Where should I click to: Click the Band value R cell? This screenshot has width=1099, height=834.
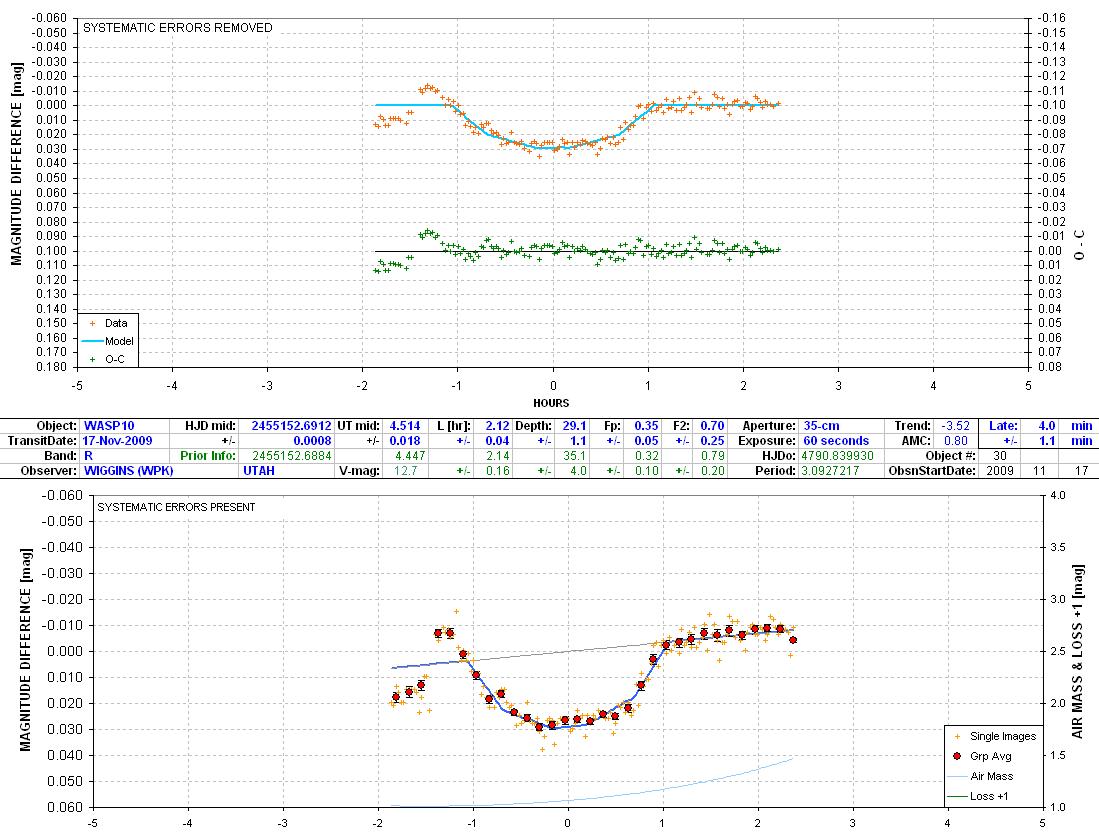125,456
